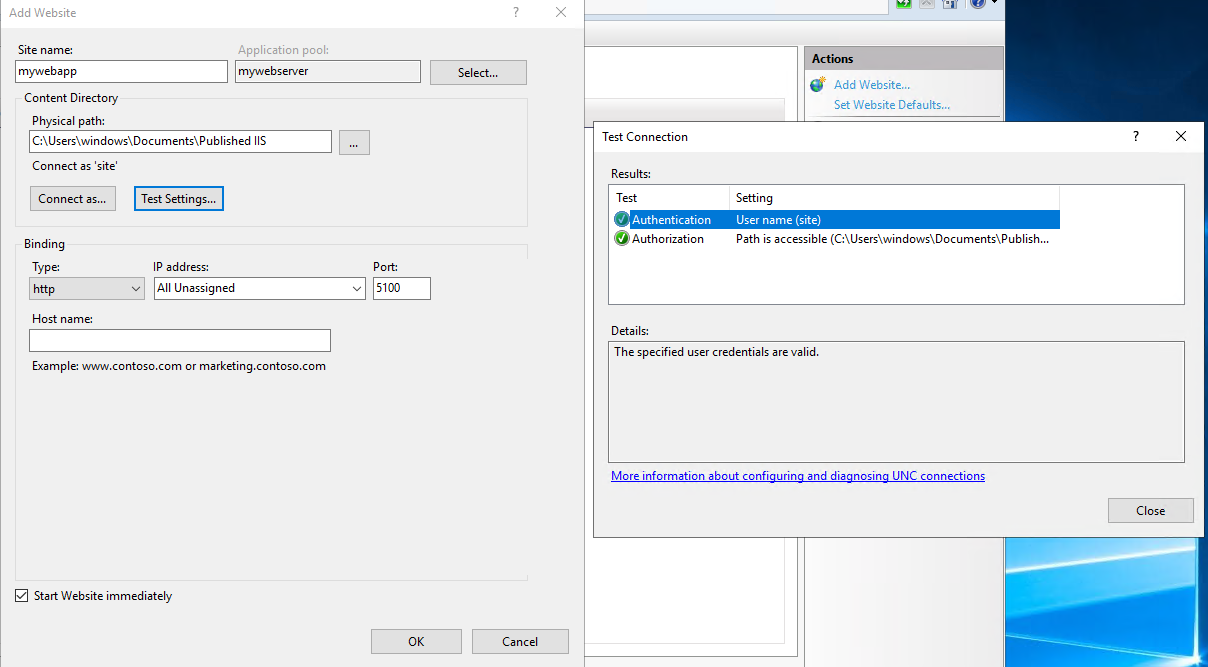This screenshot has width=1208, height=667.
Task: Close the Add Website dialog with X
Action: [561, 12]
